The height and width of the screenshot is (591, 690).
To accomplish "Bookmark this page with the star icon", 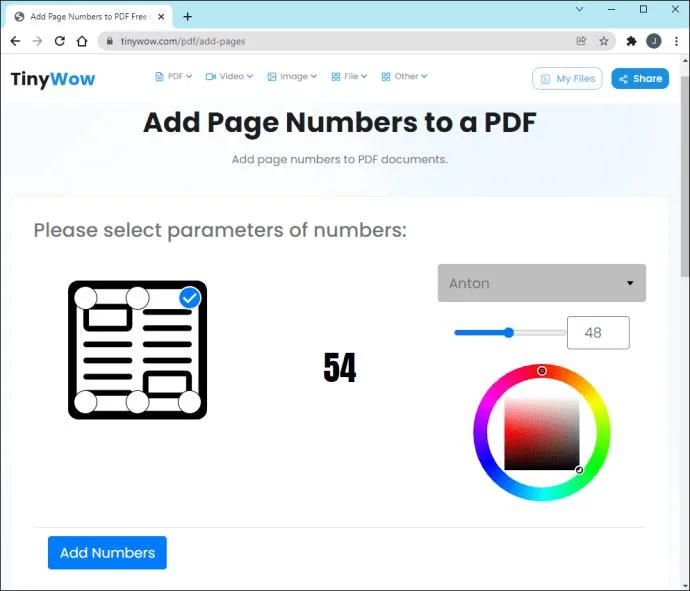I will (604, 41).
